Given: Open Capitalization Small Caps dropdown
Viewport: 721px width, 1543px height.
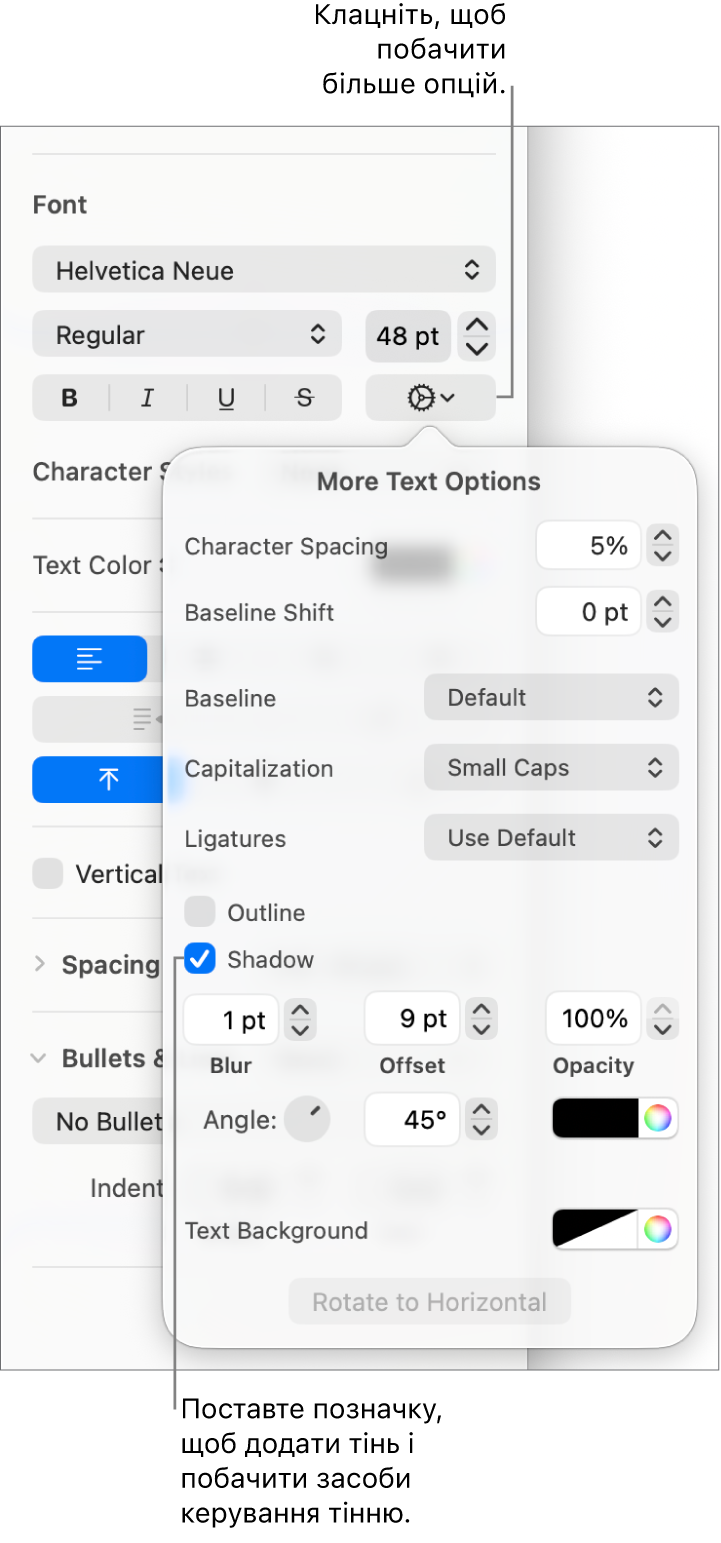Looking at the screenshot, I should point(551,768).
